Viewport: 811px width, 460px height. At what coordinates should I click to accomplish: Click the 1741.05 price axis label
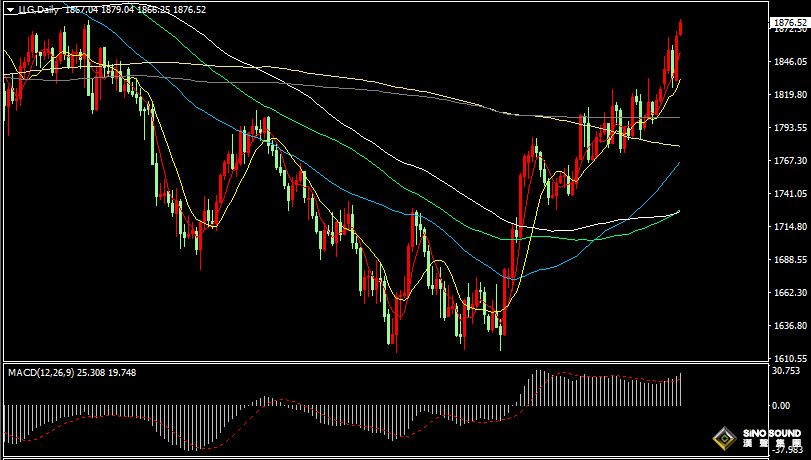tap(789, 194)
